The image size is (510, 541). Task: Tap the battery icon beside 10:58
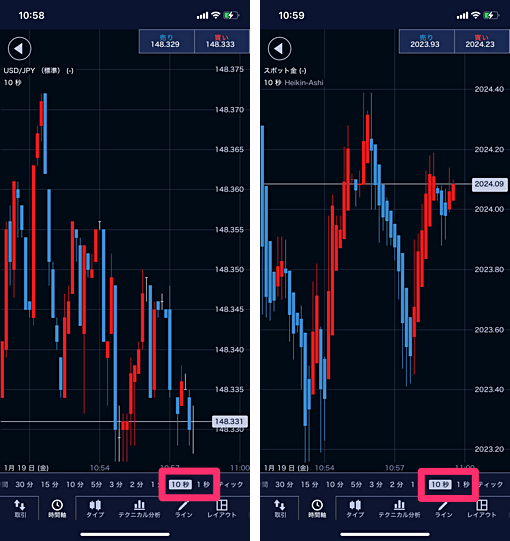(x=231, y=15)
